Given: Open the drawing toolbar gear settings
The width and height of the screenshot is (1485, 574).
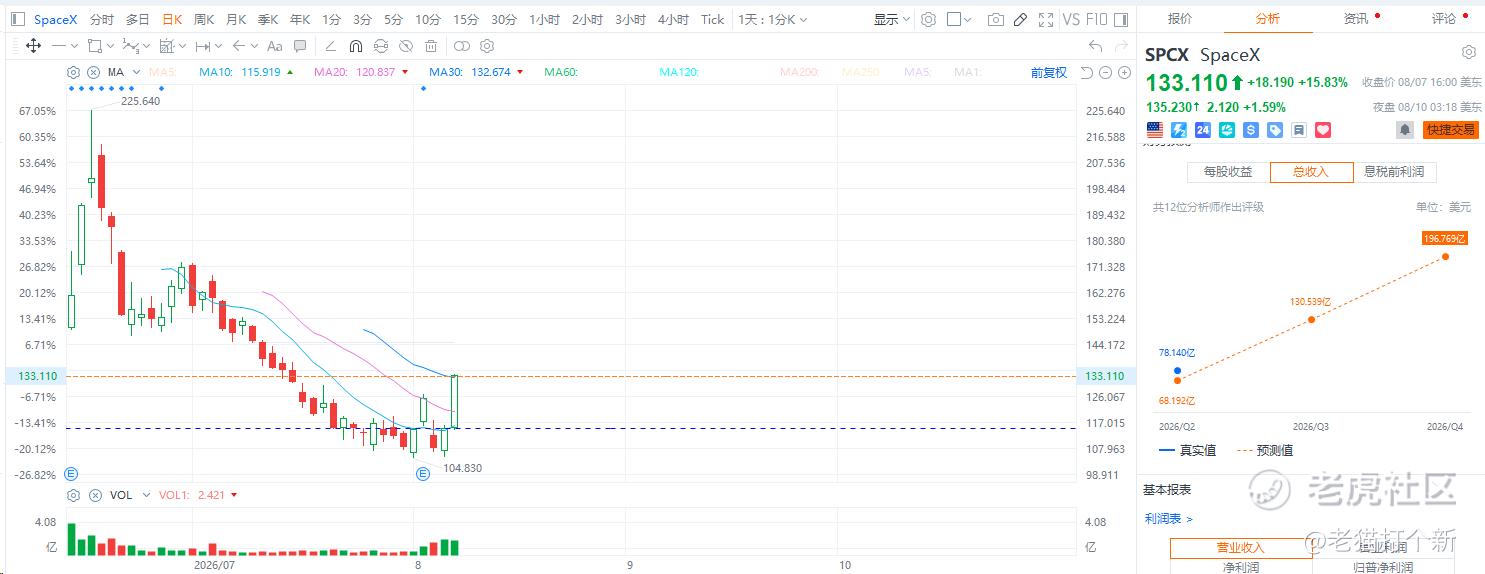Looking at the screenshot, I should pyautogui.click(x=487, y=46).
